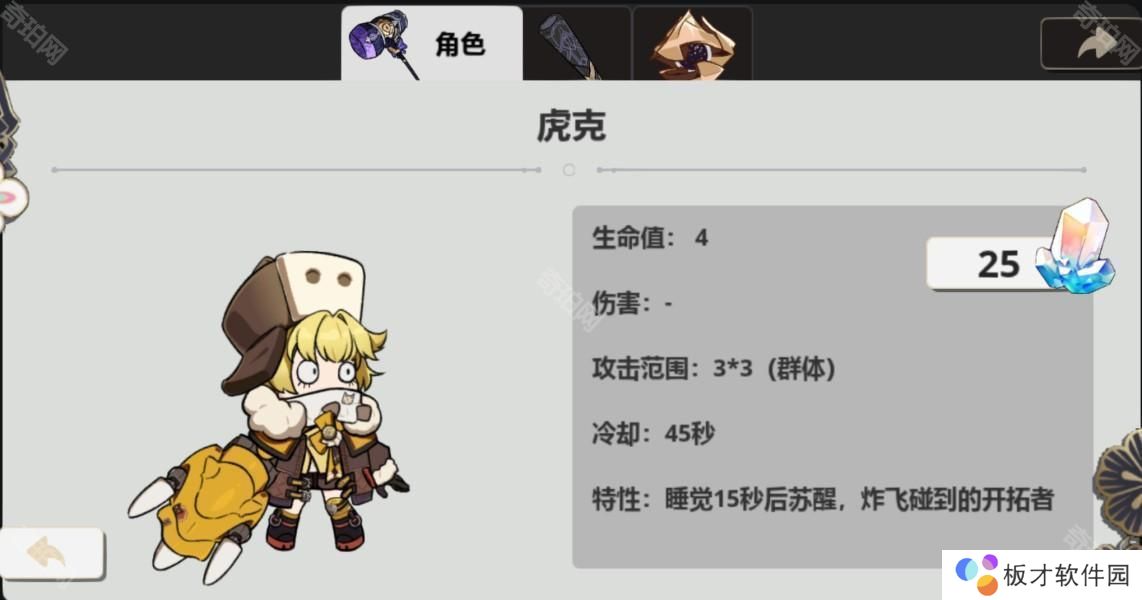
Task: Click the 生命值: 4 stat line
Action: tap(650, 237)
